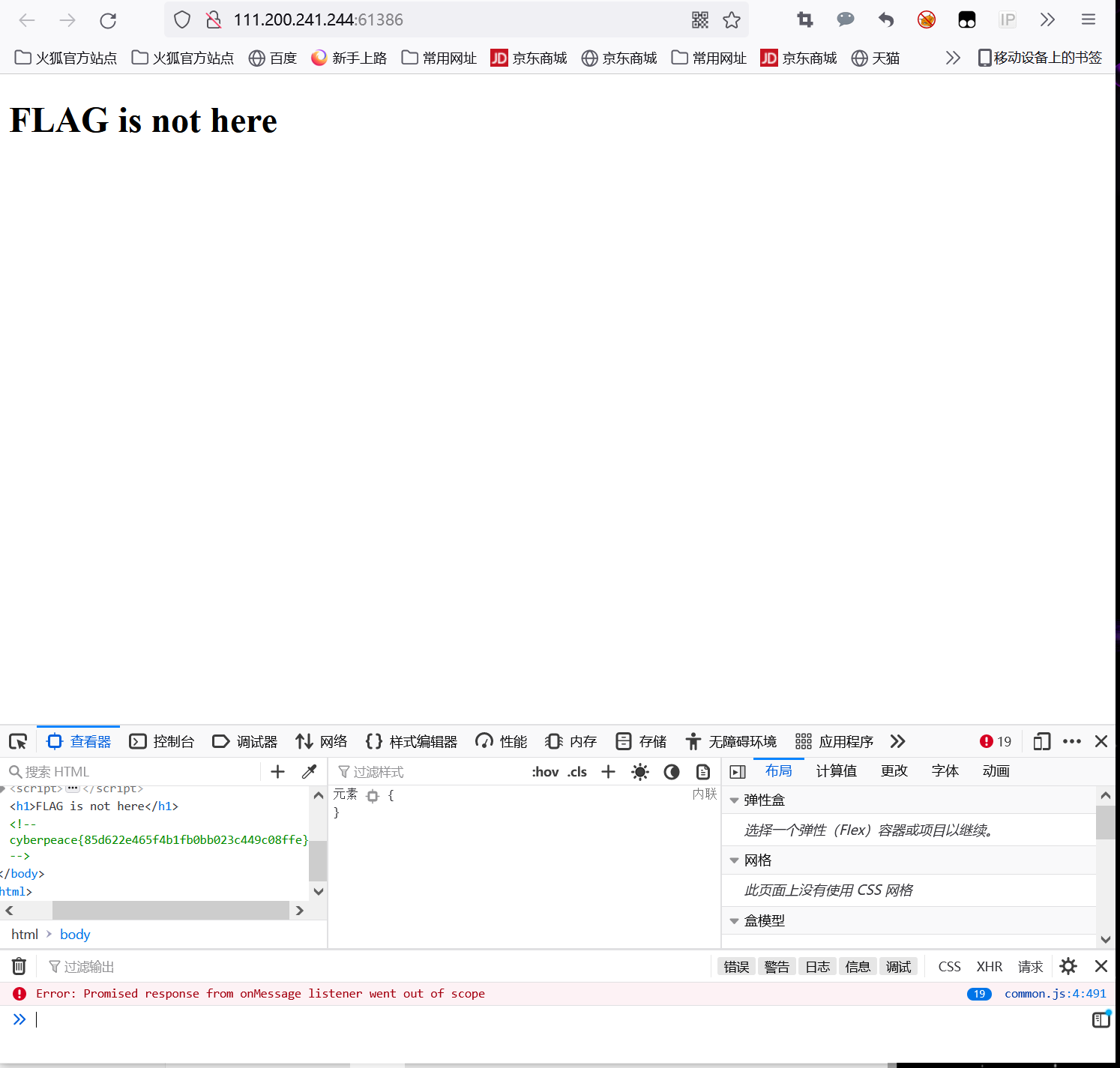Click into the 搜索 HTML search field
This screenshot has width=1120, height=1068.
[x=135, y=771]
